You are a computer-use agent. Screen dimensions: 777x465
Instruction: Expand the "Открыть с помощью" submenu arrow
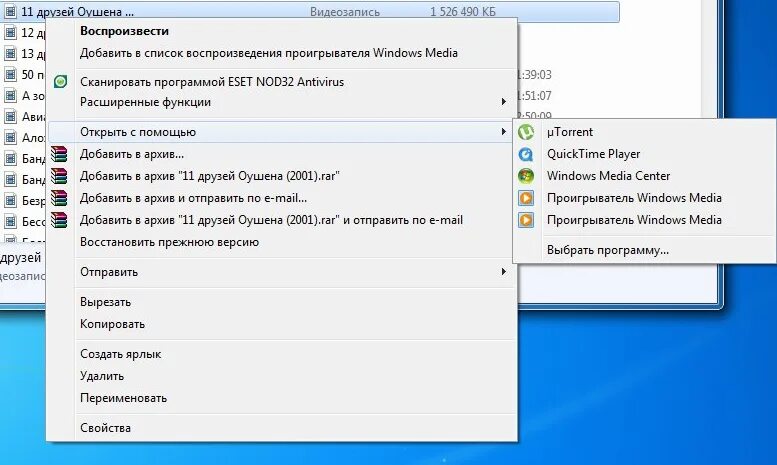pos(503,132)
